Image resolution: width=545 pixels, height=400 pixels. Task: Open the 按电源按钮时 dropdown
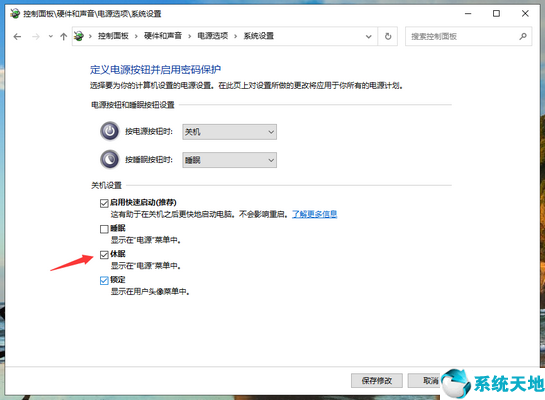point(229,132)
